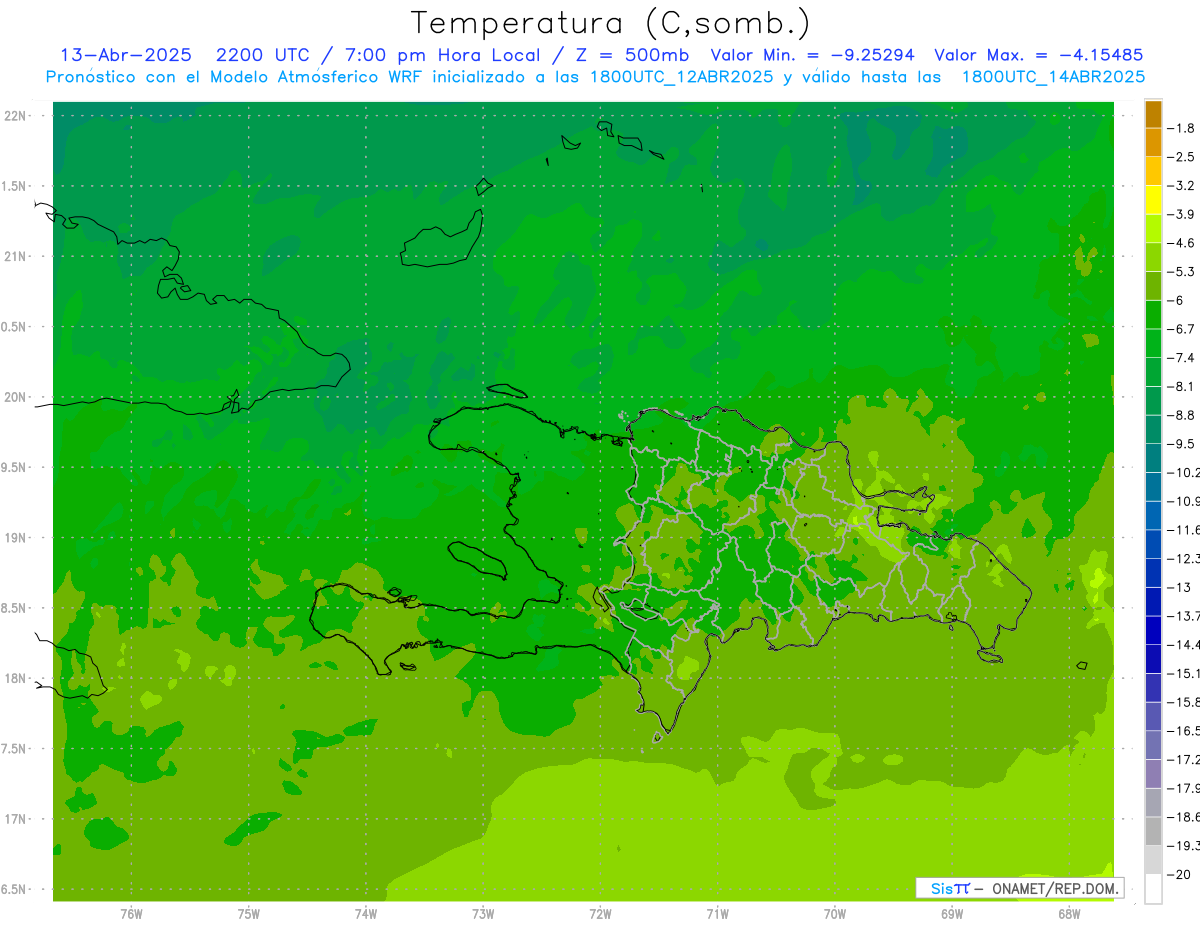Click the purple swatch between -17.2 and -17.9
The width and height of the screenshot is (1200, 927).
coord(1153,774)
